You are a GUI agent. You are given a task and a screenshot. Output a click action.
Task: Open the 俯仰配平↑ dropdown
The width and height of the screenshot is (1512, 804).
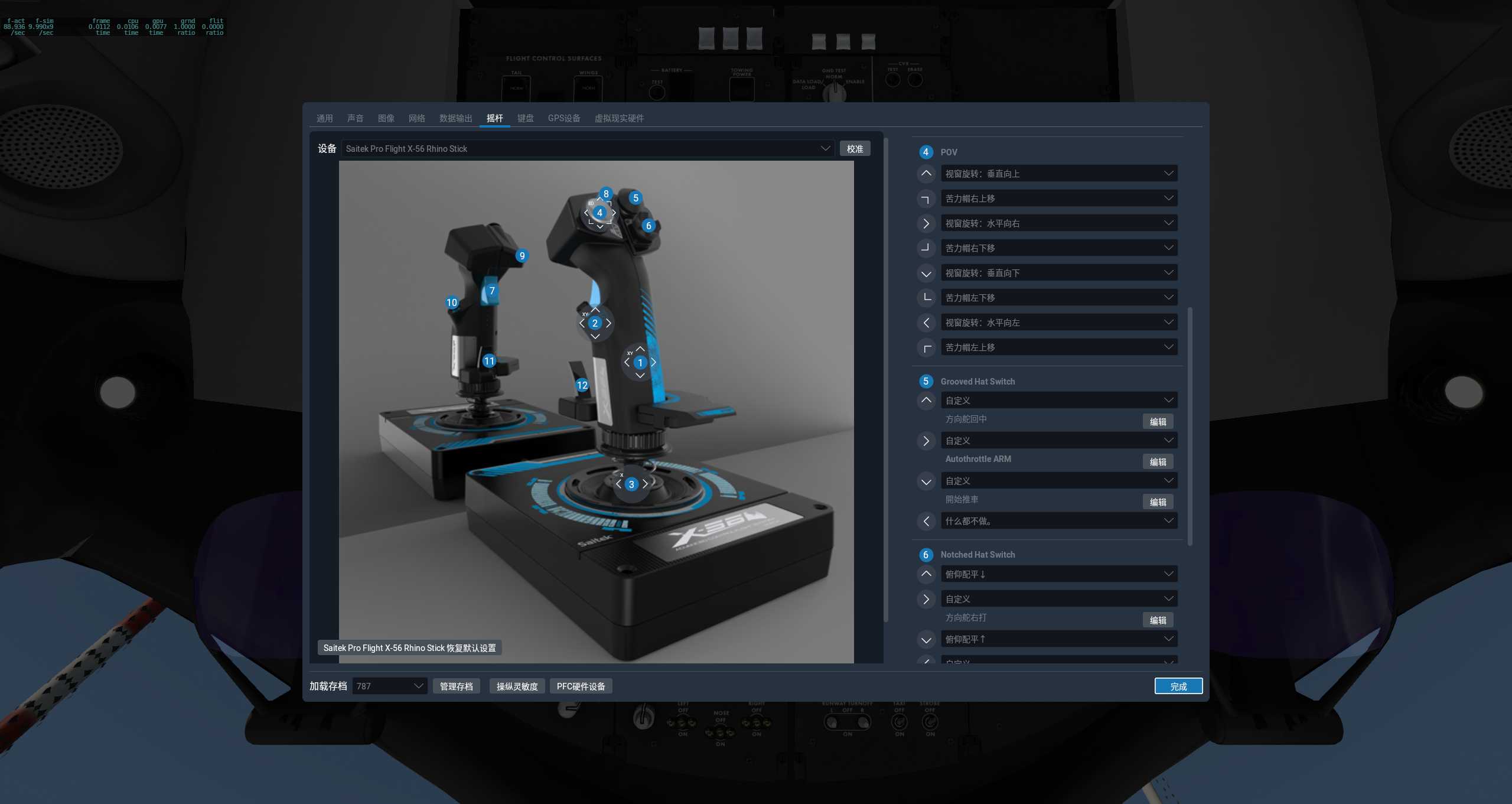coord(1059,639)
